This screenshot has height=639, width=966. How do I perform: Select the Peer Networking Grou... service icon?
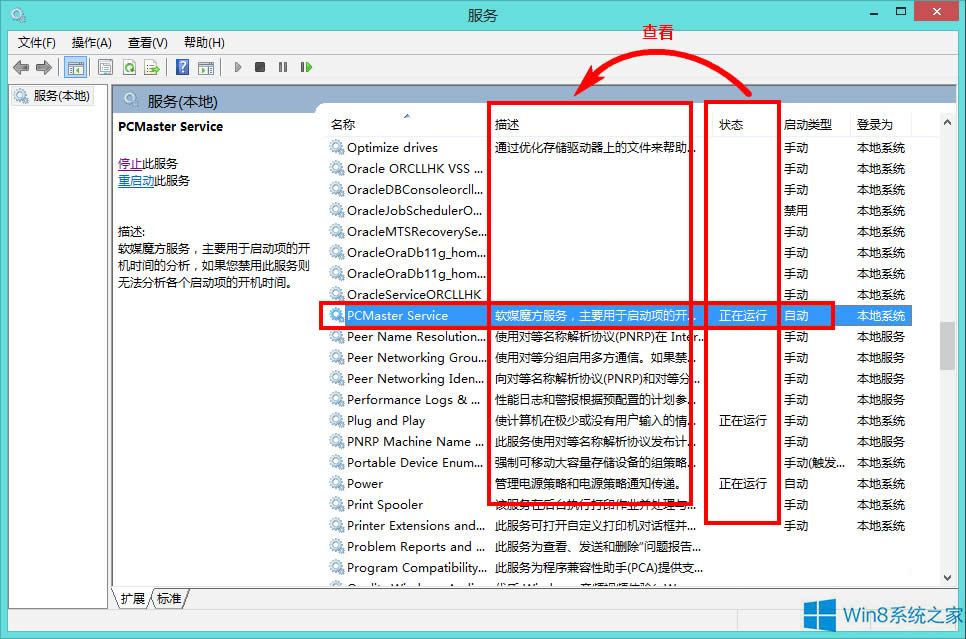click(336, 357)
